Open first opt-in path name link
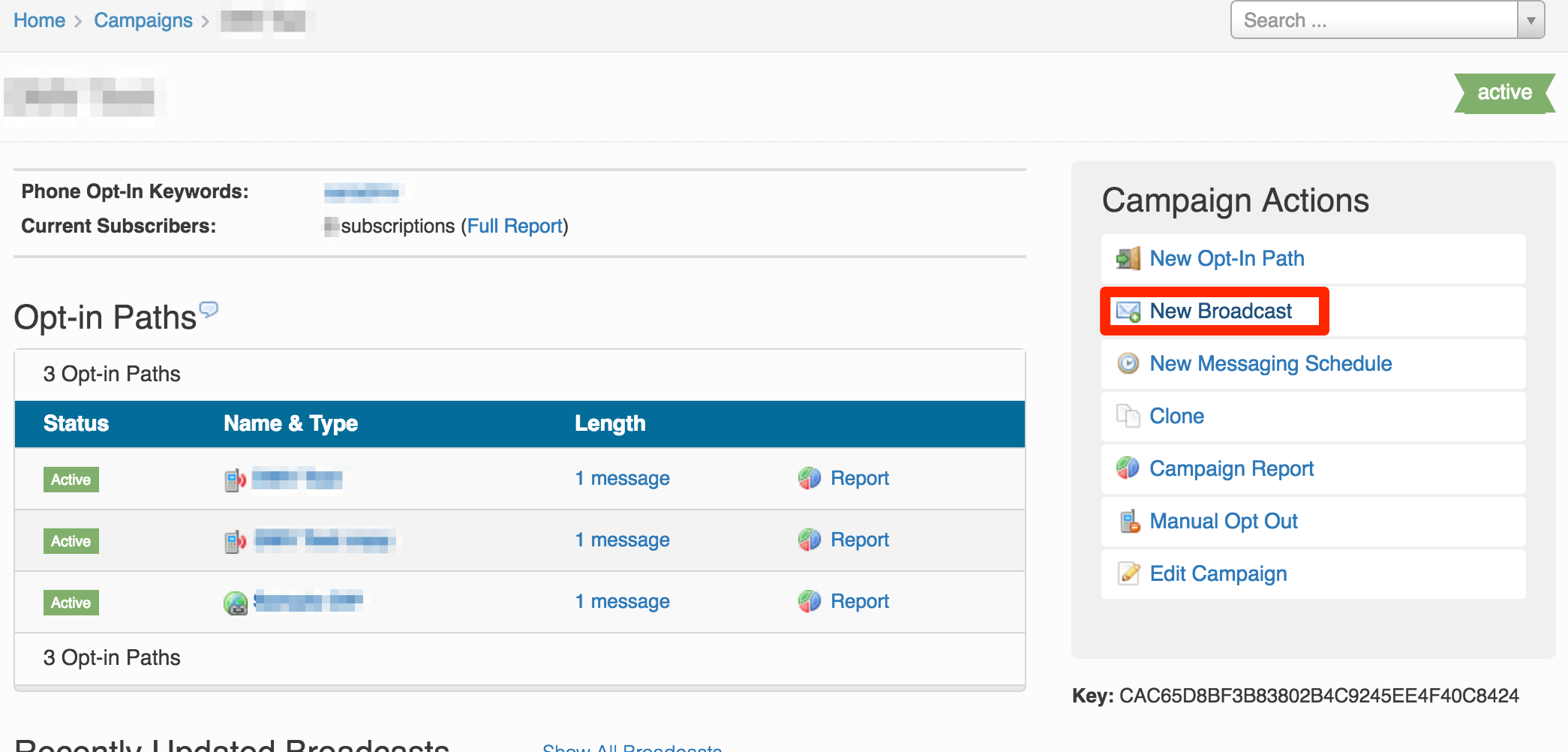This screenshot has height=752, width=1568. [x=298, y=478]
